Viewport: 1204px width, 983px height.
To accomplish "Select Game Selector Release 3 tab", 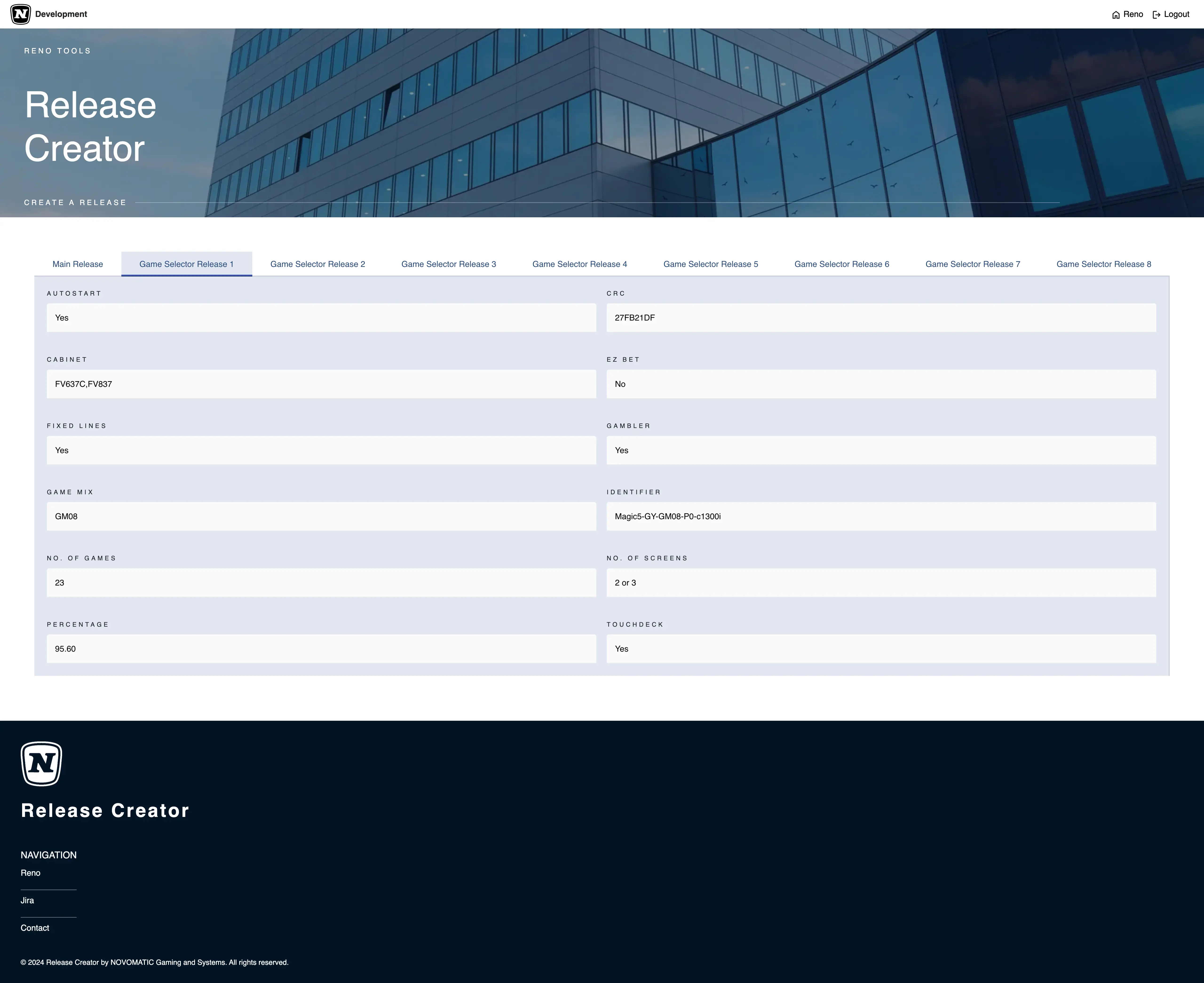I will point(448,264).
